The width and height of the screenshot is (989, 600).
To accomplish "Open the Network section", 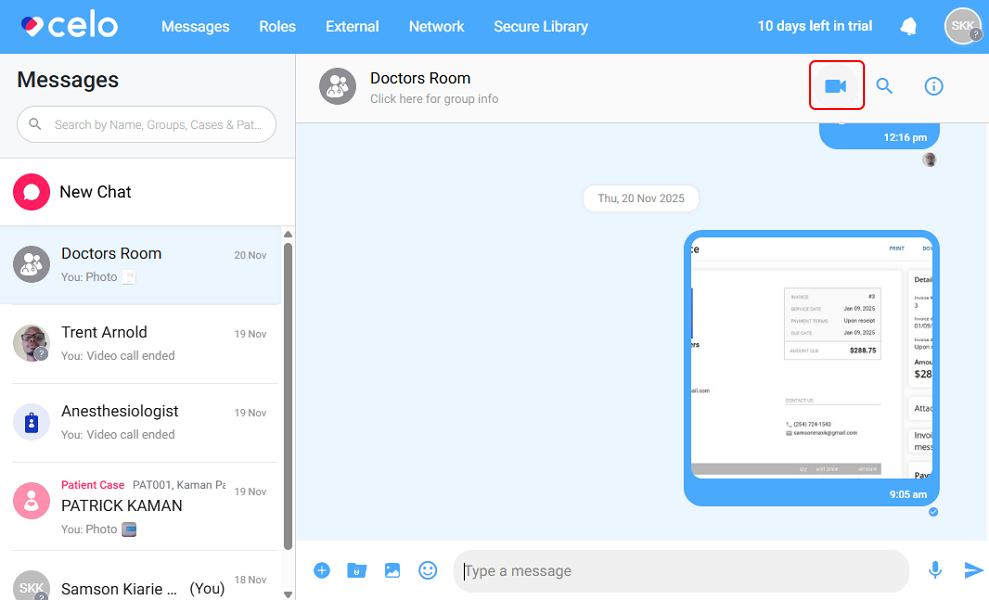I will click(436, 27).
